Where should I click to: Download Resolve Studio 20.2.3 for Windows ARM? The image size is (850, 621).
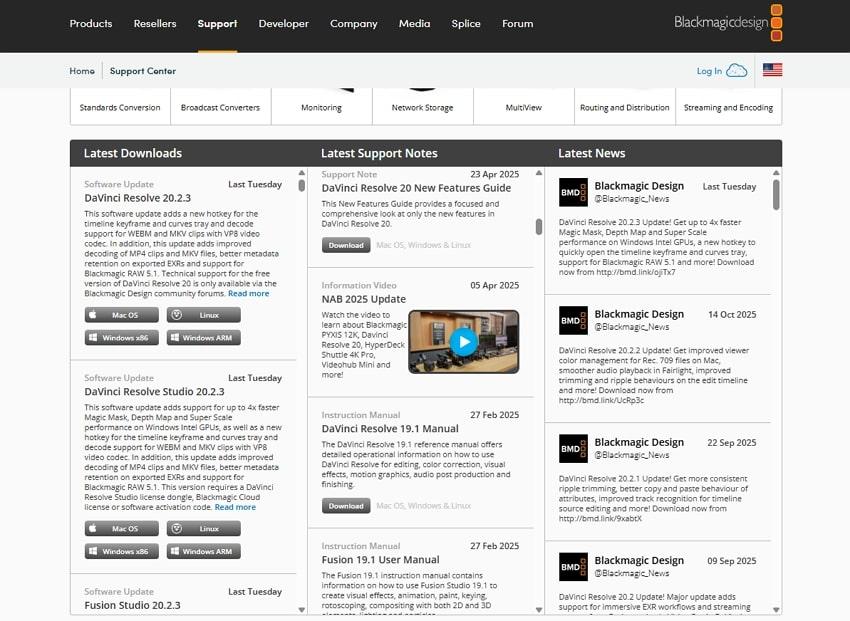tap(204, 551)
